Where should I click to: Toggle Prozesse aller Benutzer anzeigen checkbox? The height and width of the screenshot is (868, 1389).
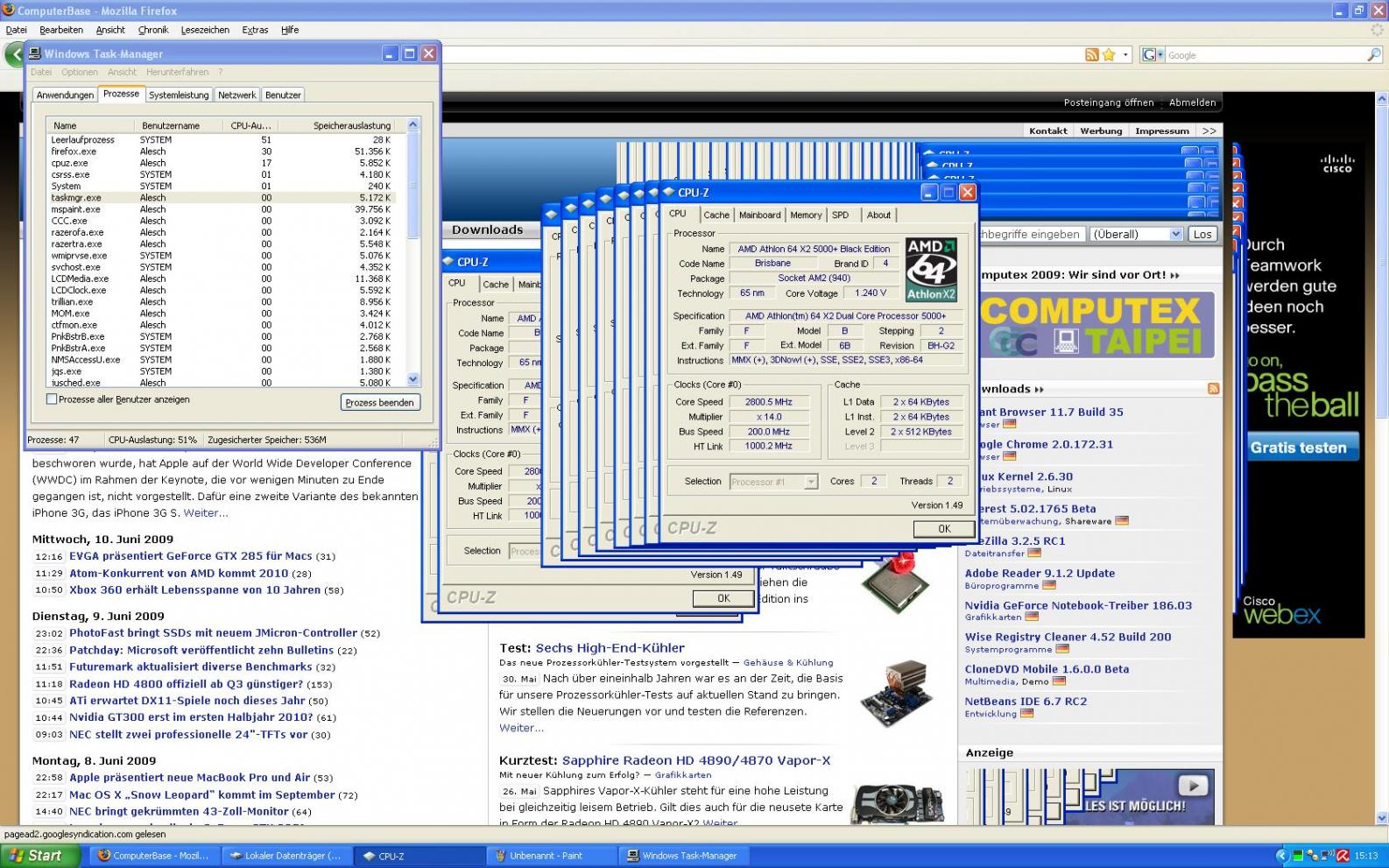click(52, 399)
